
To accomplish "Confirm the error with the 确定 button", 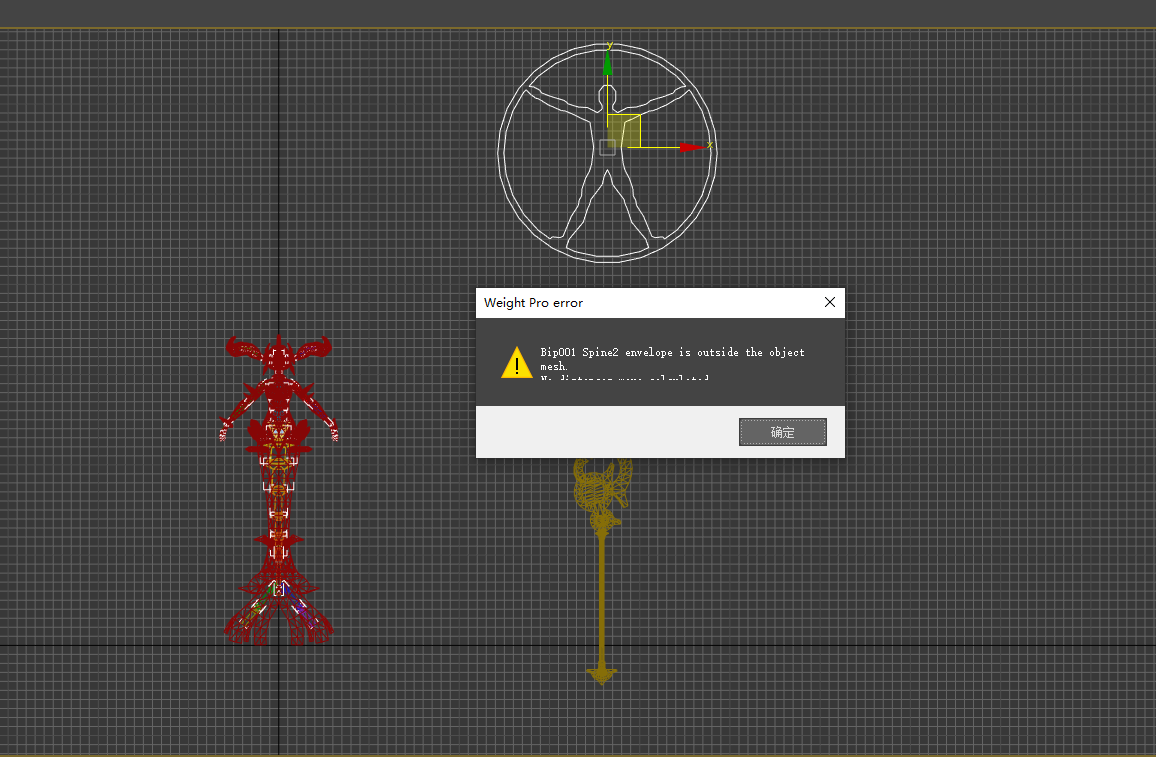I will (782, 432).
